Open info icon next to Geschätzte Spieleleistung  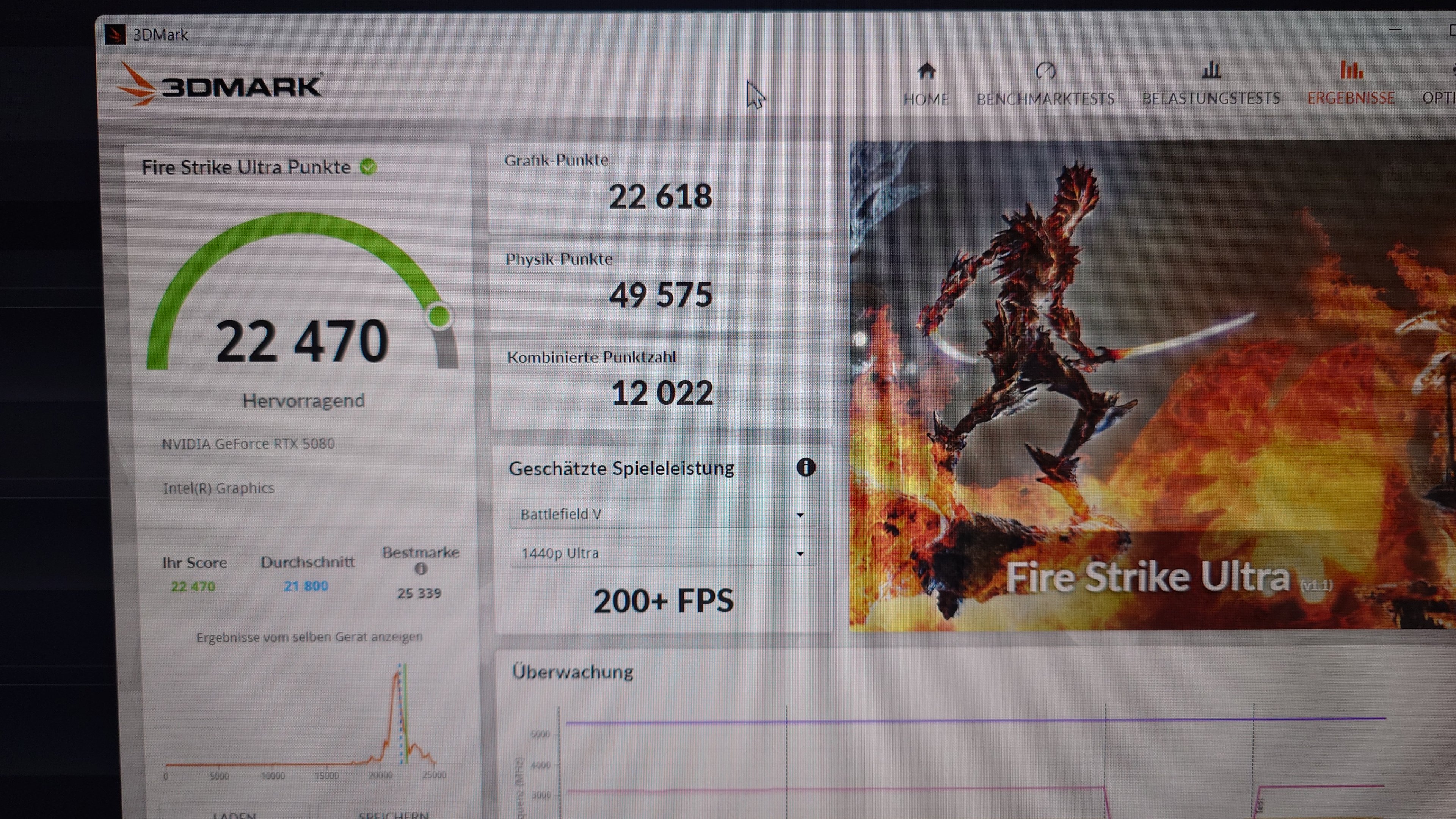(x=805, y=468)
